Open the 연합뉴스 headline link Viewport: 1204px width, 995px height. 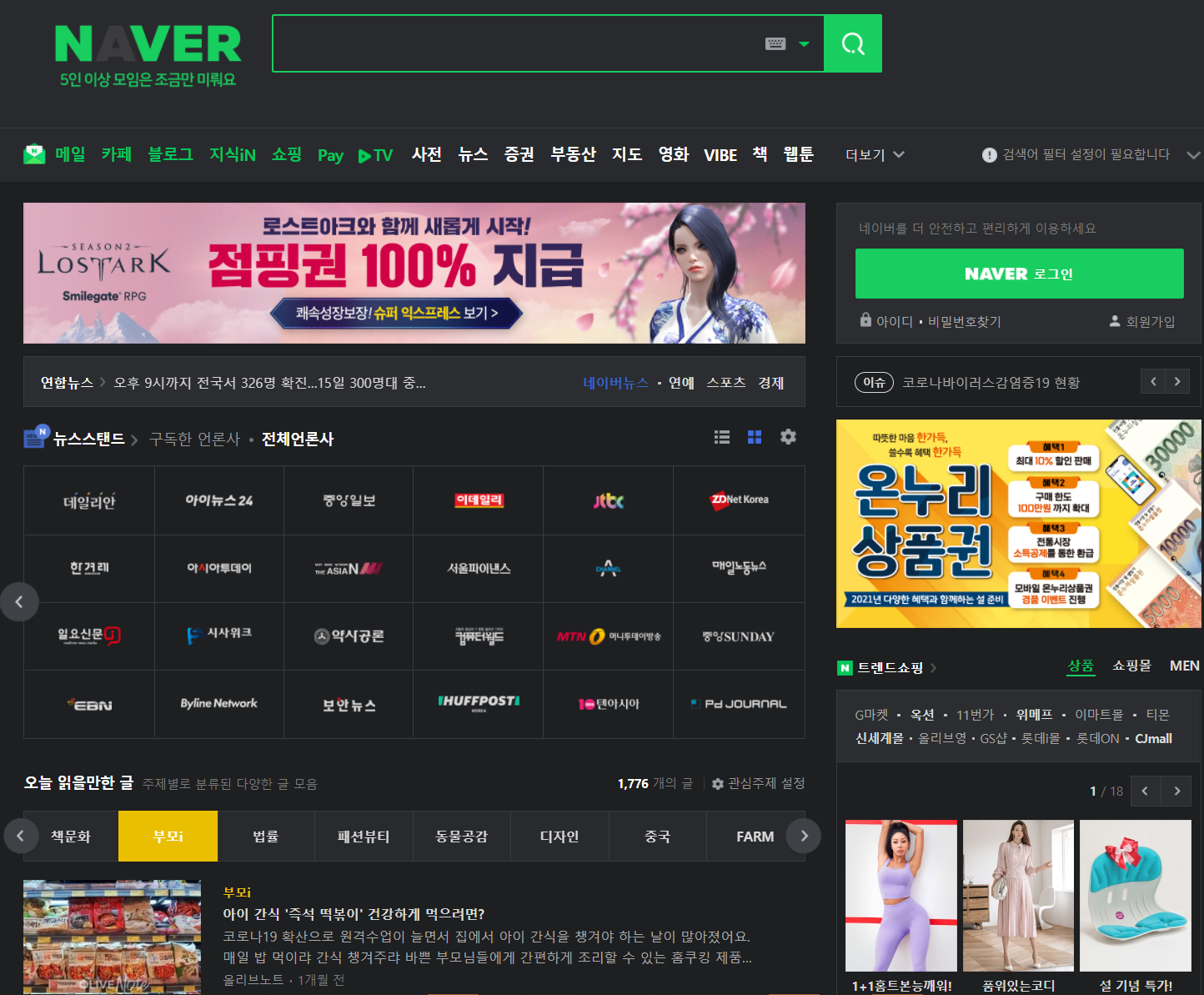click(x=269, y=383)
